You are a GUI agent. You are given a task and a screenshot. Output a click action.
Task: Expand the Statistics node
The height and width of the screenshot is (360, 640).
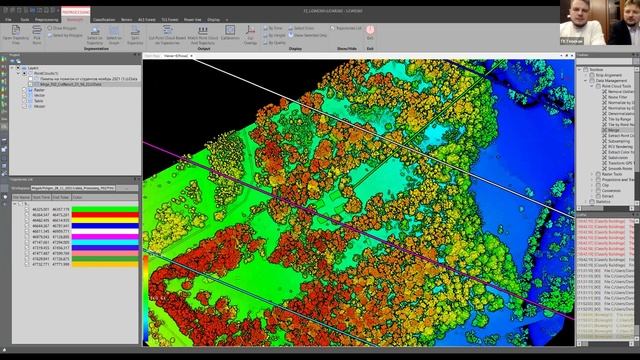click(x=586, y=202)
